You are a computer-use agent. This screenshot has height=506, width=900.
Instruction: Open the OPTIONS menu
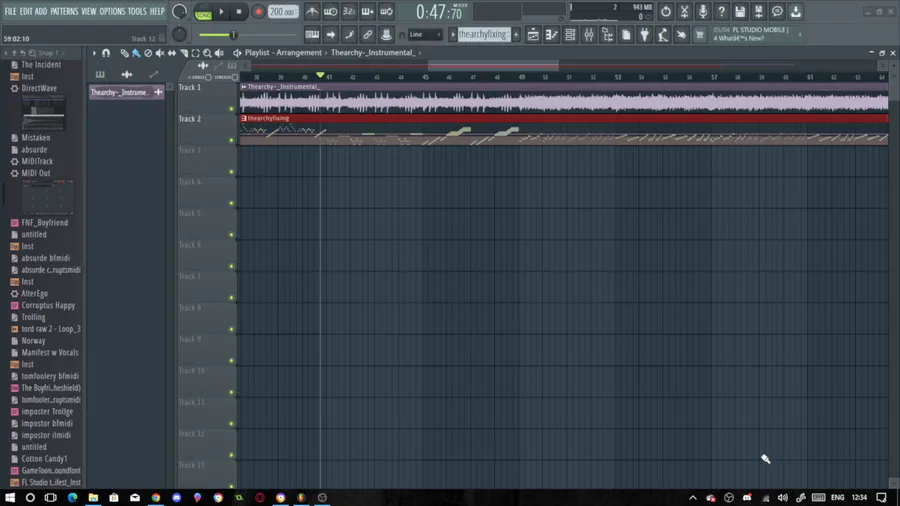tap(112, 11)
